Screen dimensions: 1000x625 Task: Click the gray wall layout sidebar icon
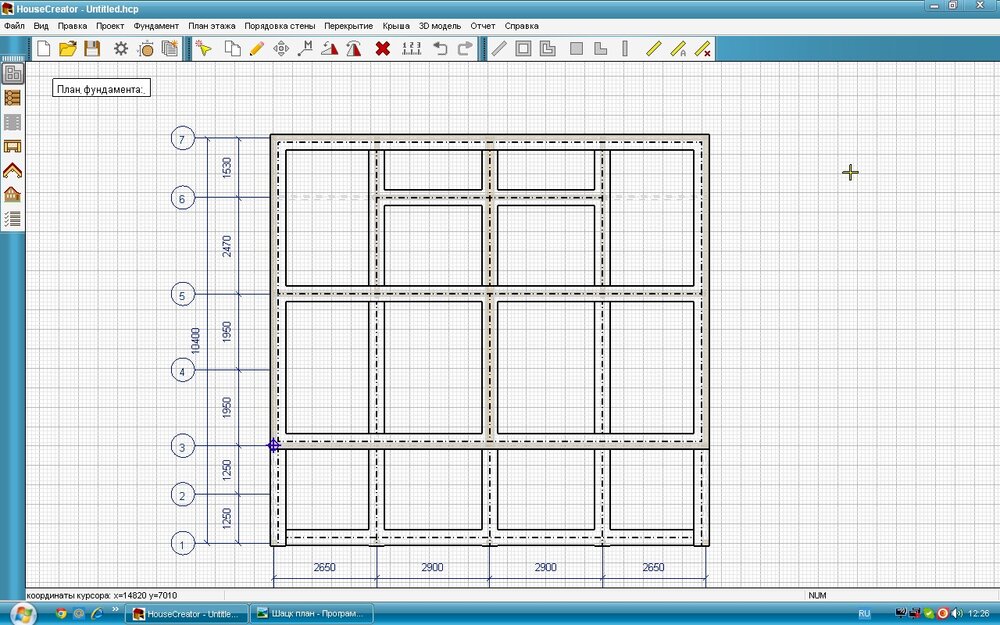pos(12,122)
